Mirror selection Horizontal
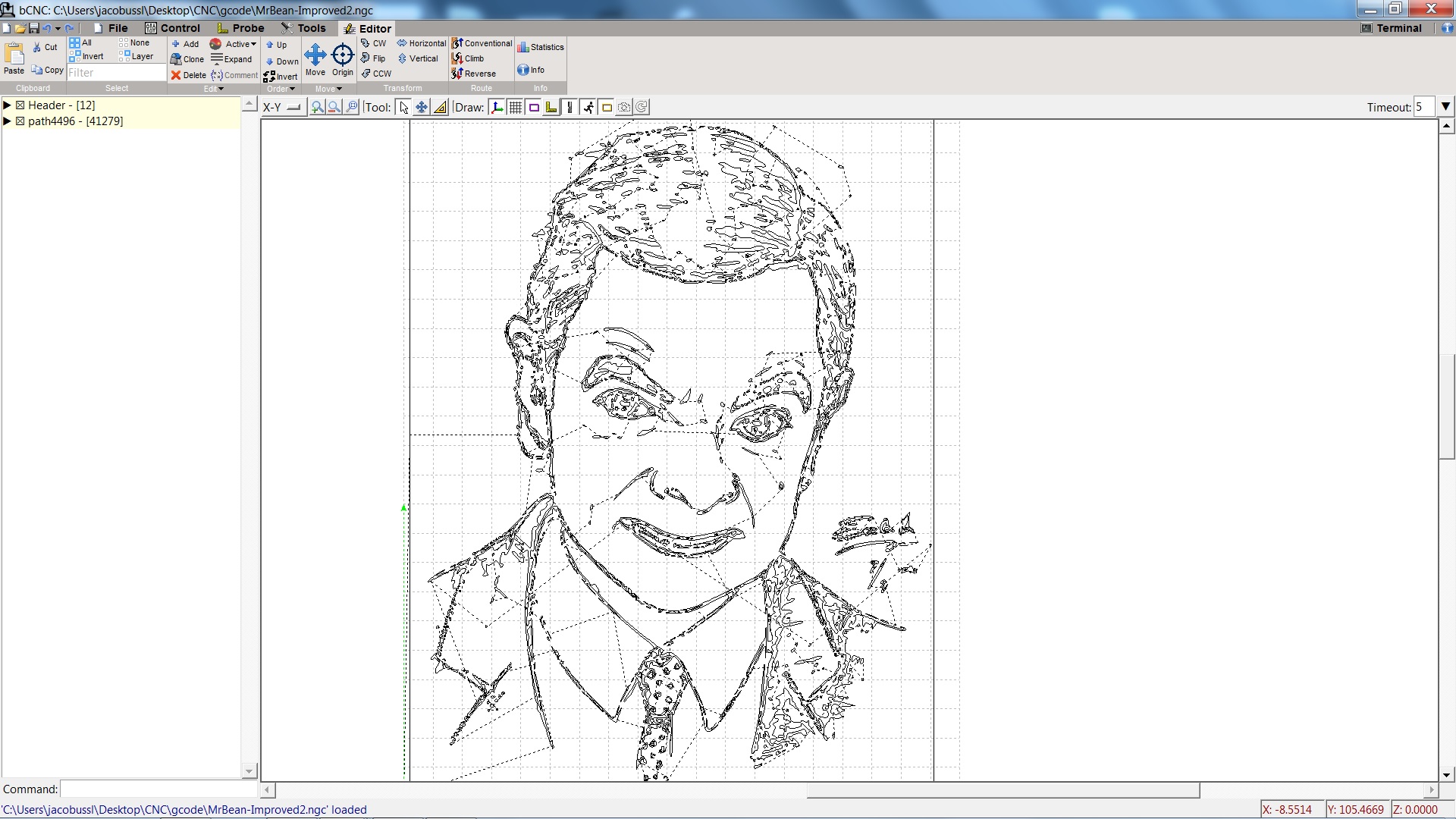This screenshot has height=819, width=1456. coord(422,43)
